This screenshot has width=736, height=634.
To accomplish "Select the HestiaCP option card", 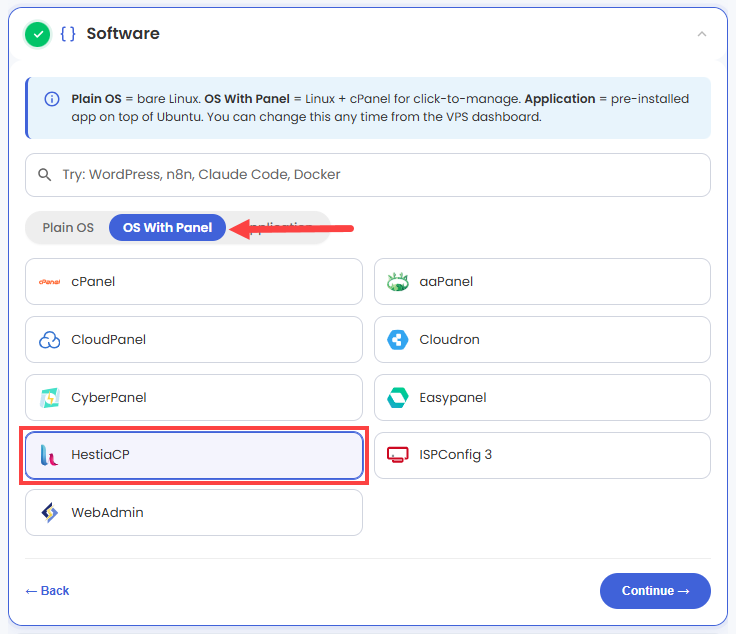I will click(x=194, y=455).
